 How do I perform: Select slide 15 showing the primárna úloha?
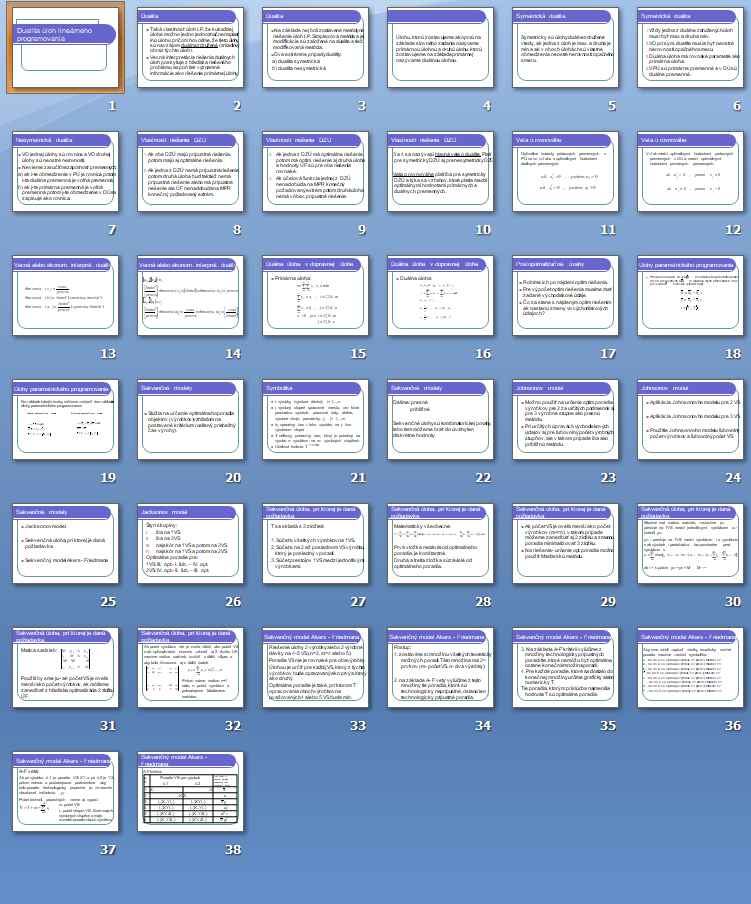pyautogui.click(x=314, y=295)
